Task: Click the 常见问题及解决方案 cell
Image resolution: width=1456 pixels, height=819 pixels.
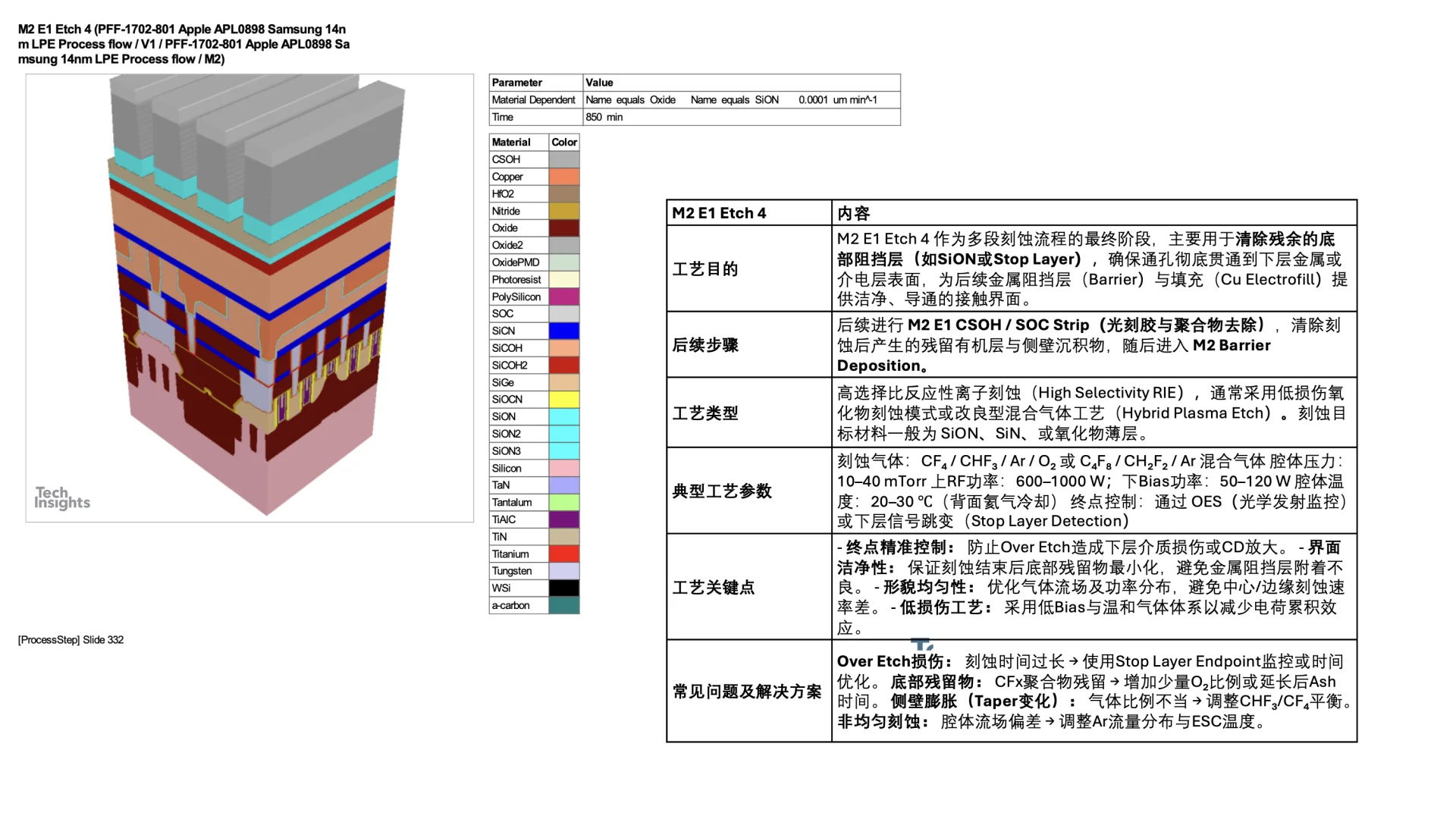Action: 746,692
